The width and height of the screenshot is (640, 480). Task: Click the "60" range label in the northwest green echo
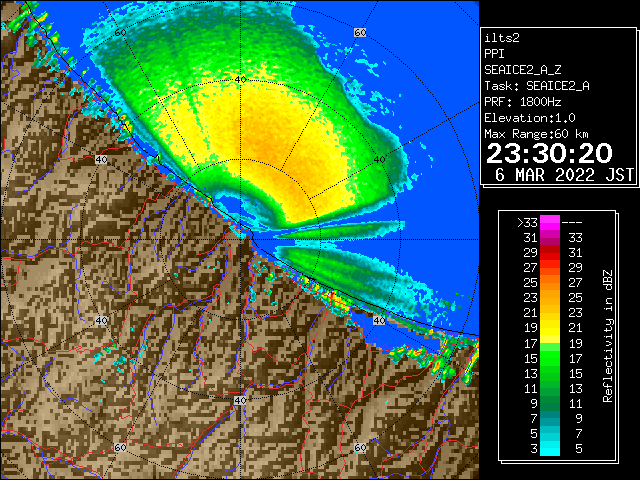pos(120,32)
